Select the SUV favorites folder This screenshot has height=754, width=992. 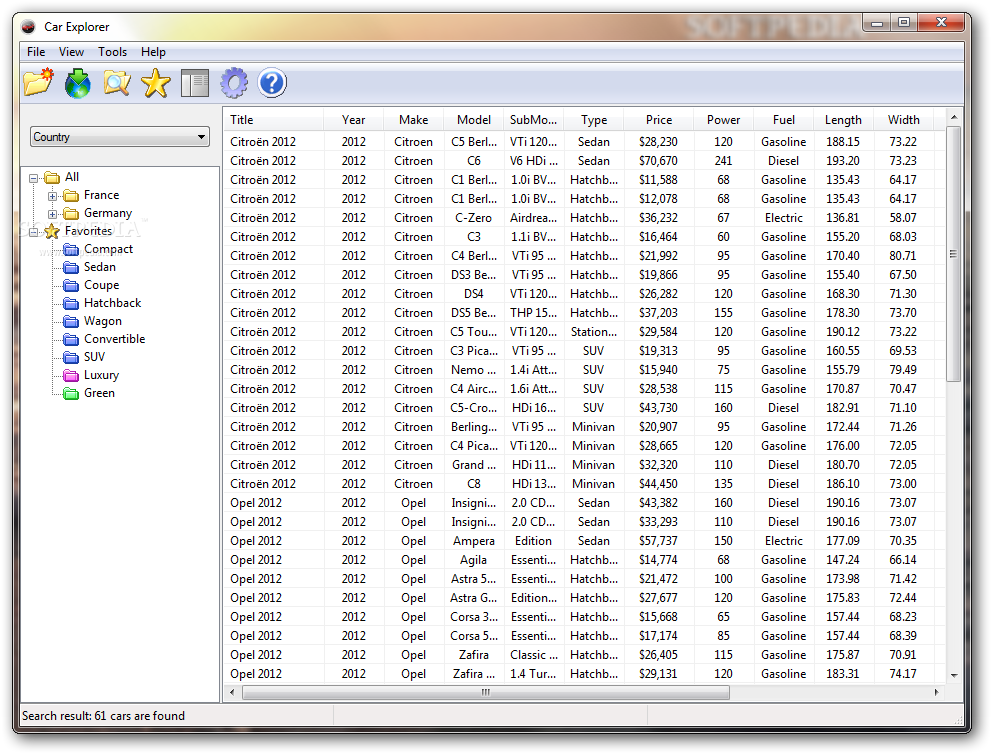click(94, 357)
